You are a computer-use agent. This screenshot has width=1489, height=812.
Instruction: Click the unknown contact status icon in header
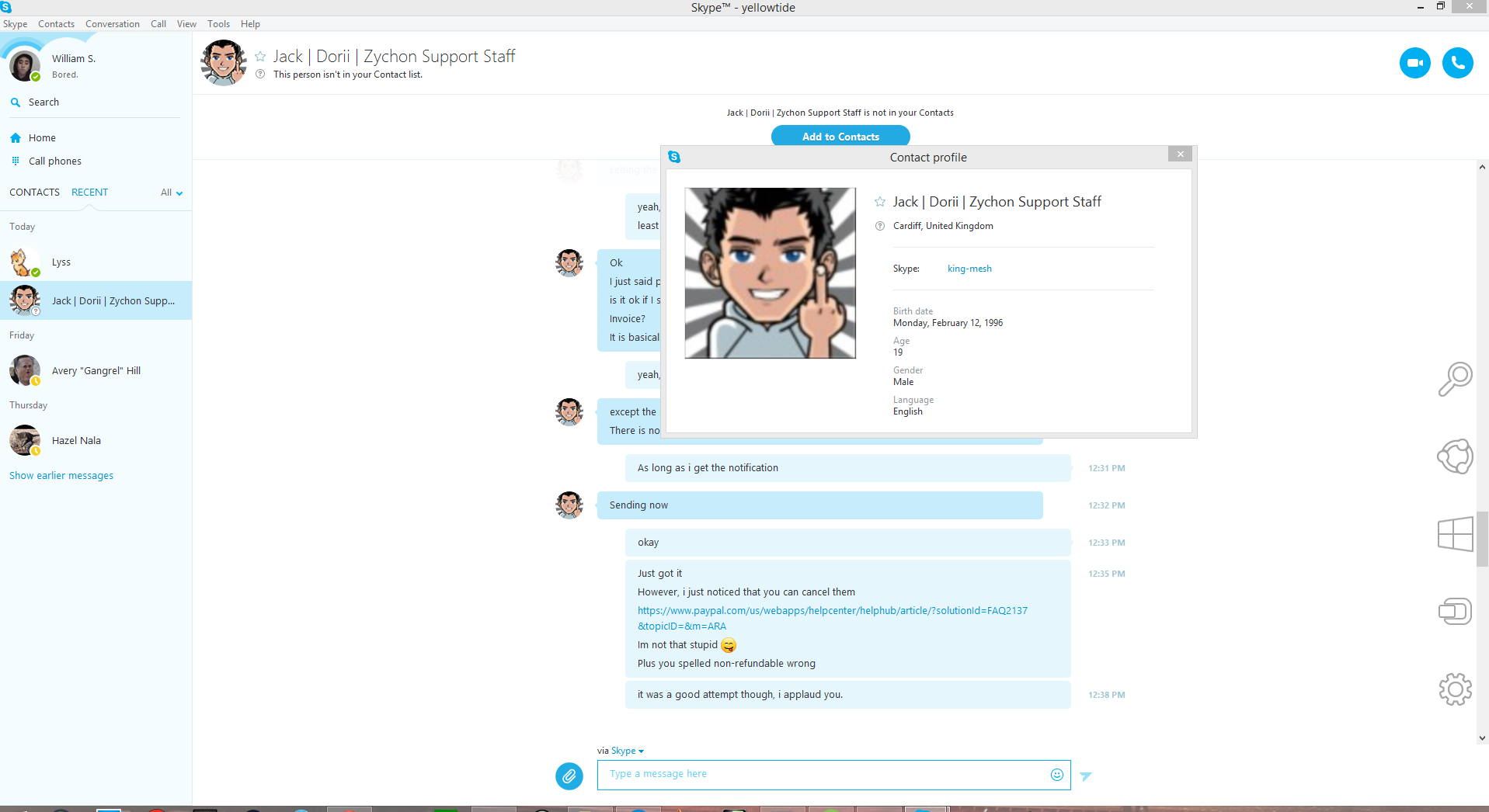tap(260, 75)
